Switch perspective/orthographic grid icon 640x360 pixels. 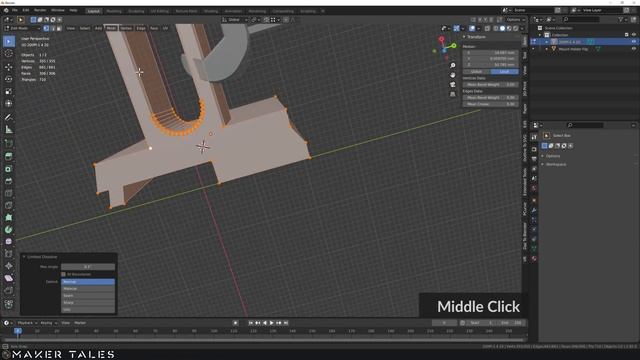coord(452,94)
